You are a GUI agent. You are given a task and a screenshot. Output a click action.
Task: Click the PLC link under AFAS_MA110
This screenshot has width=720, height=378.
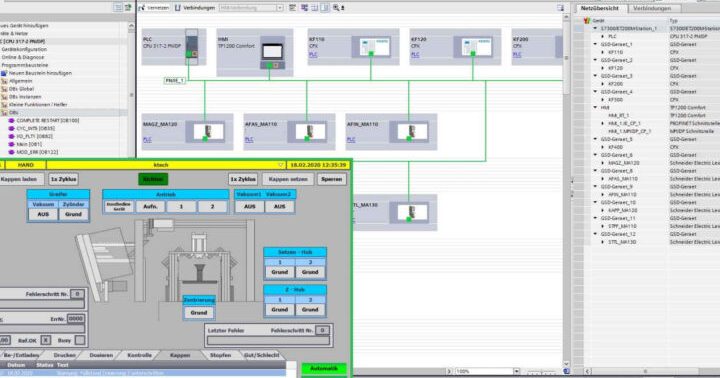pos(249,140)
